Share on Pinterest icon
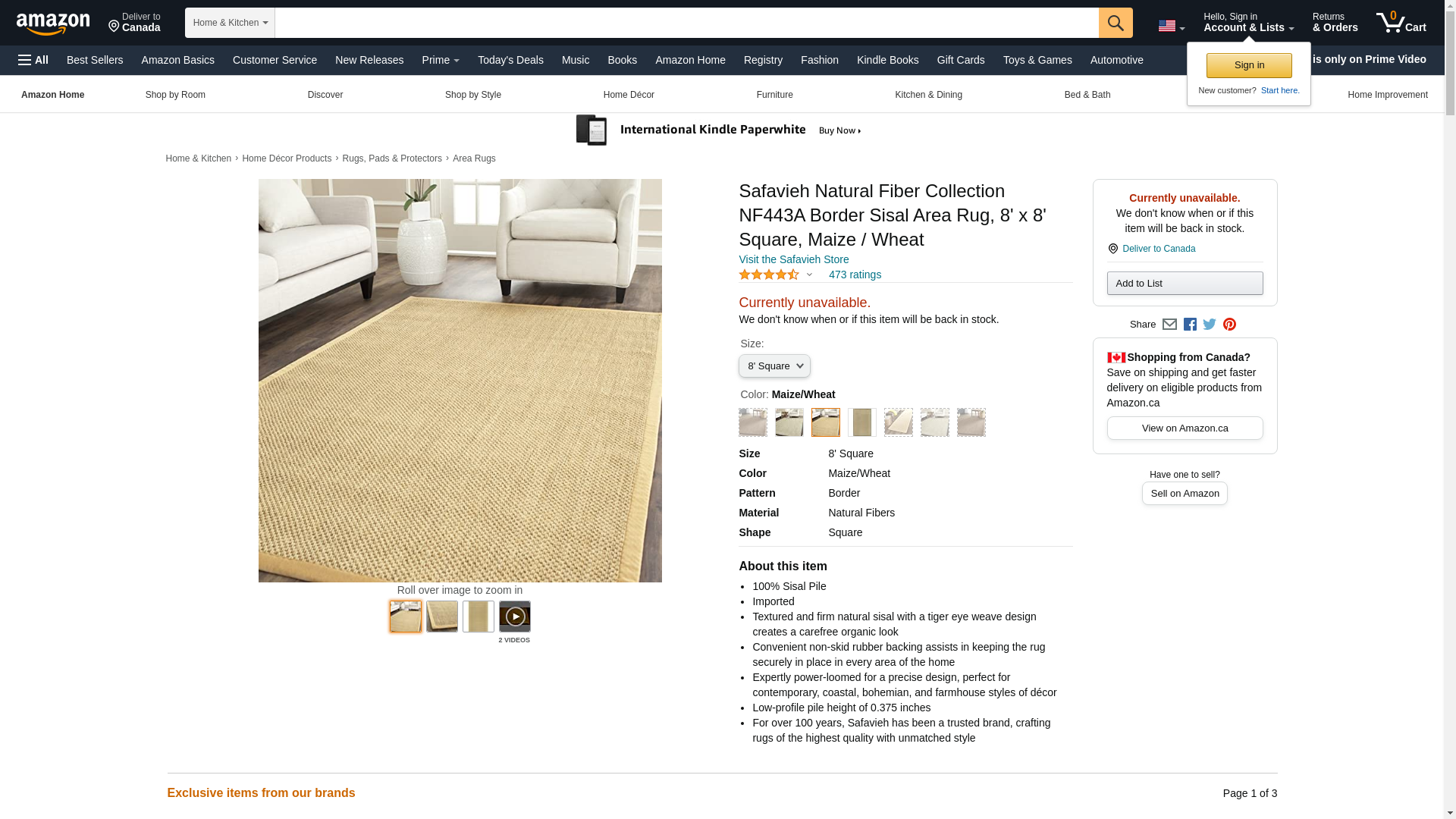Screen dimensions: 1456x819 [x=1229, y=325]
